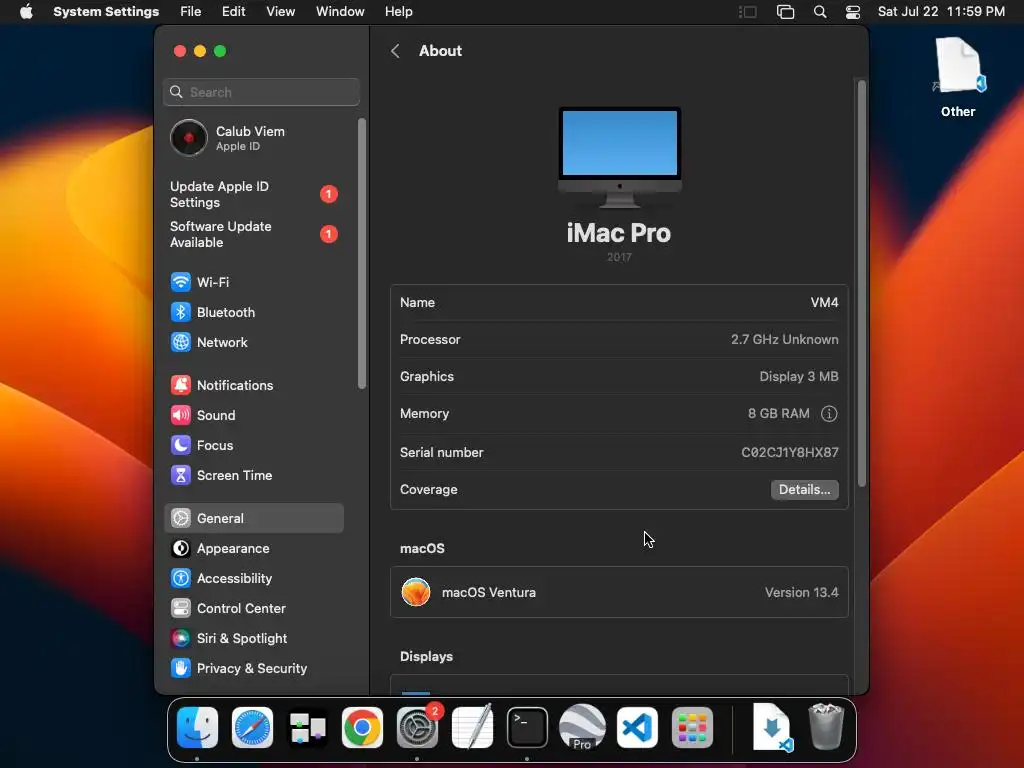
Task: Select General in the sidebar
Action: tap(253, 519)
